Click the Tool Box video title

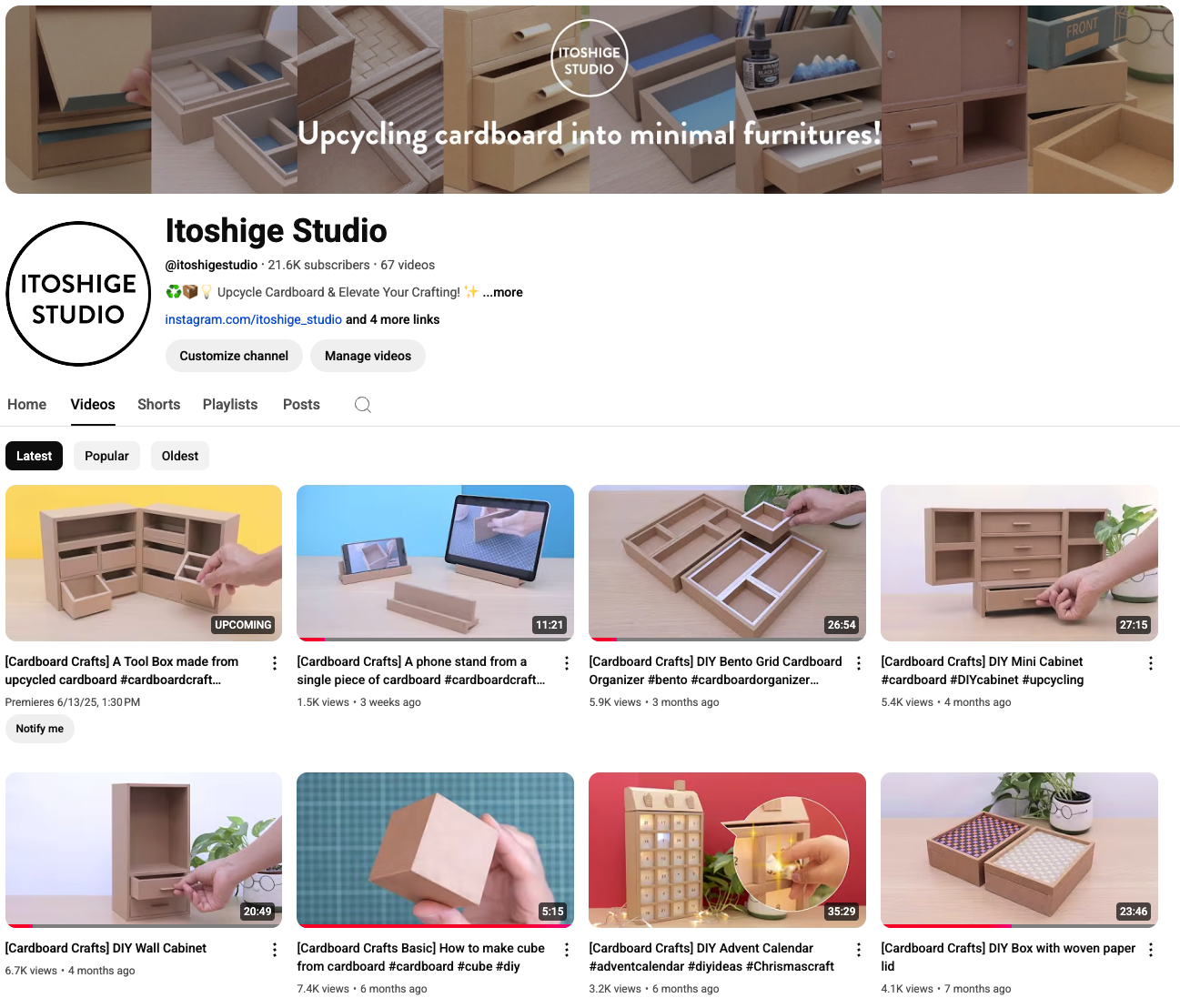(x=122, y=670)
